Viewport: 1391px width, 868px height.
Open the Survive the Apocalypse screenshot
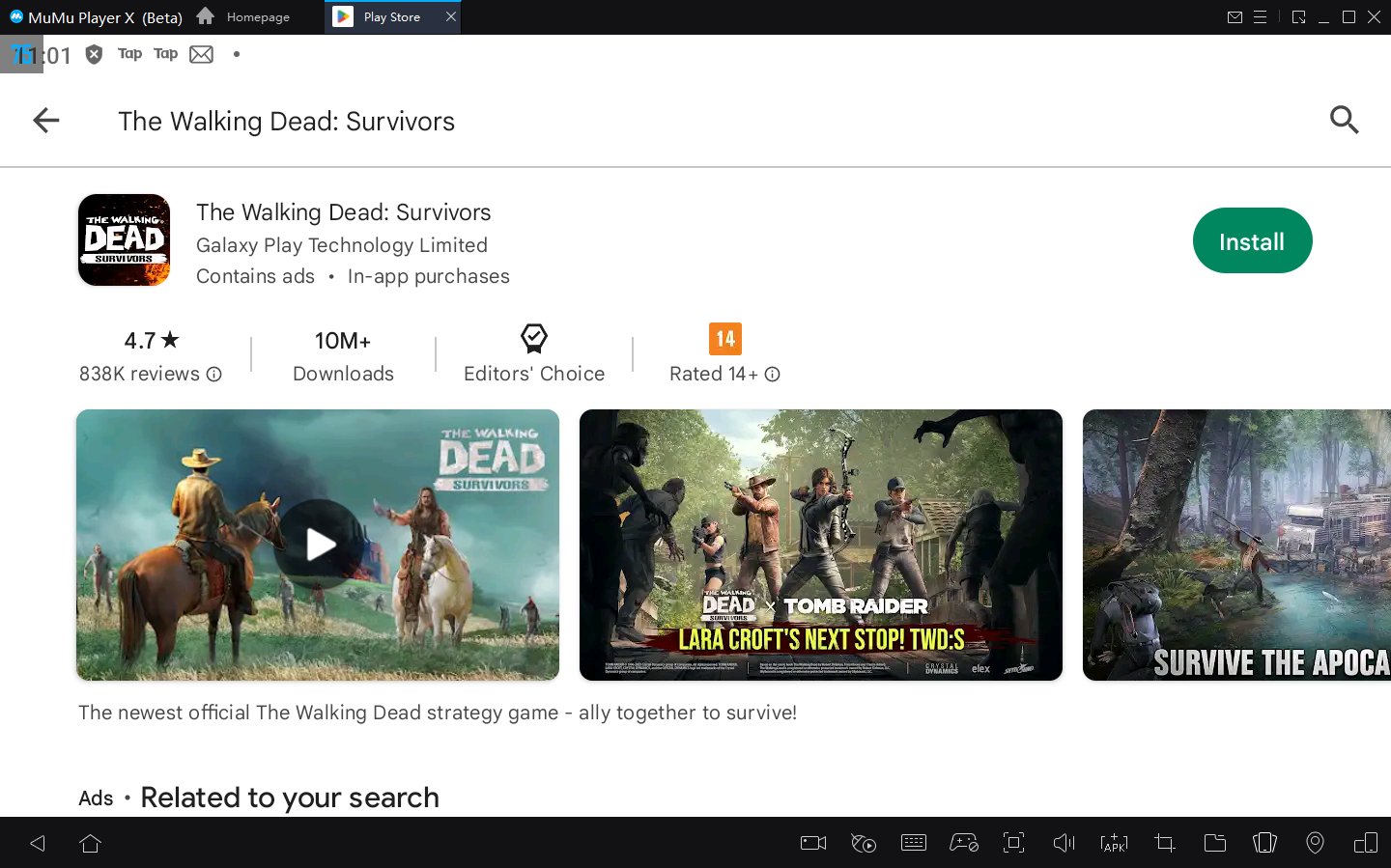1236,545
